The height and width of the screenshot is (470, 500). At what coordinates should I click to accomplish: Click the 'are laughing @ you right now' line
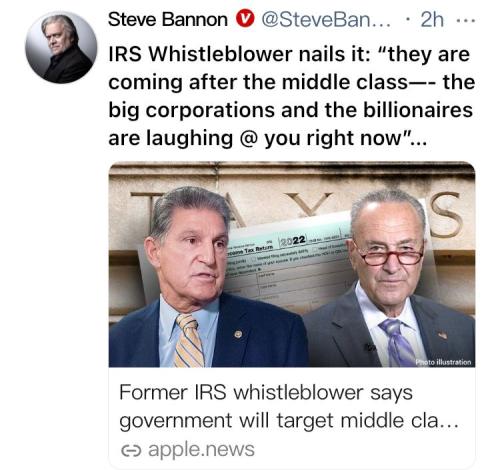pyautogui.click(x=267, y=138)
